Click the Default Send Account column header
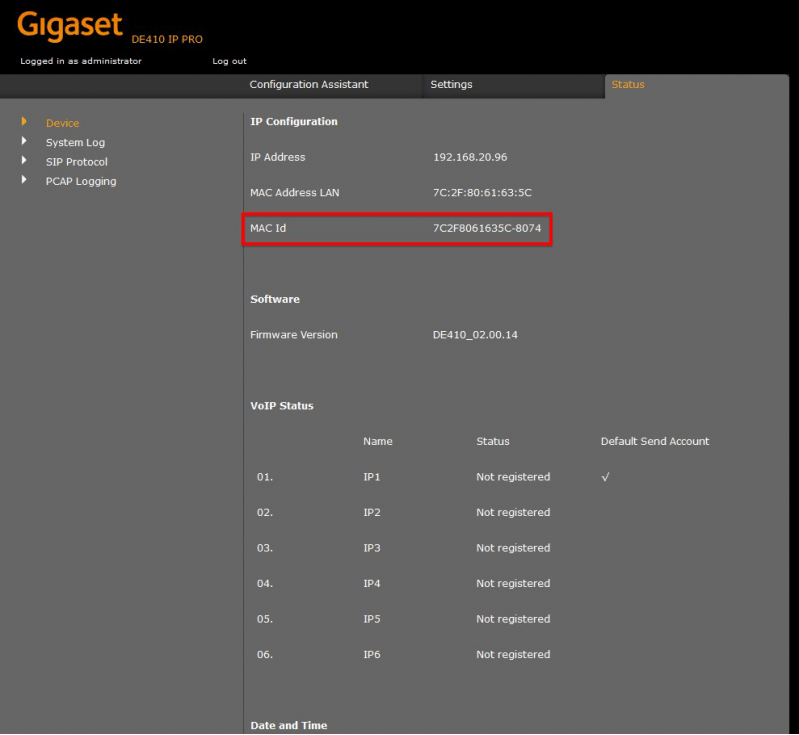799x735 pixels. (655, 441)
